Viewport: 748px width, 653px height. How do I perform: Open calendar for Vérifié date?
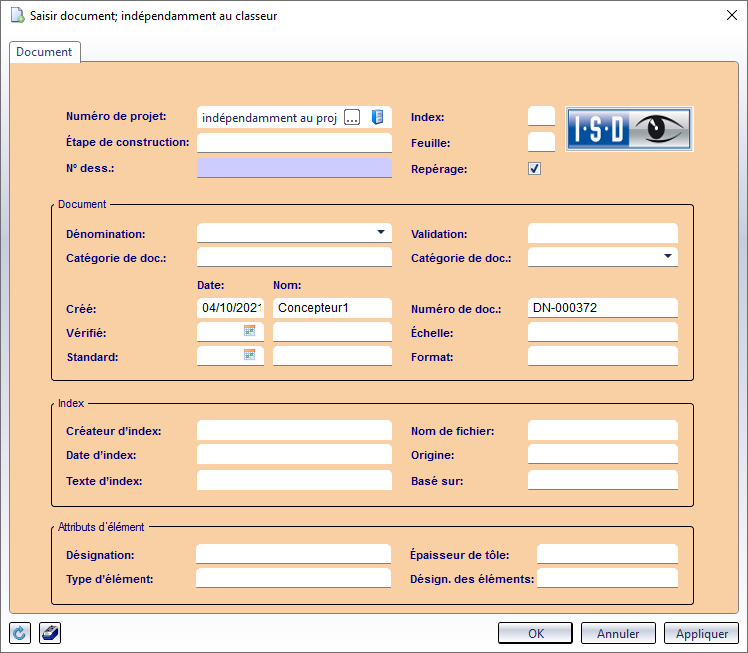coord(250,331)
